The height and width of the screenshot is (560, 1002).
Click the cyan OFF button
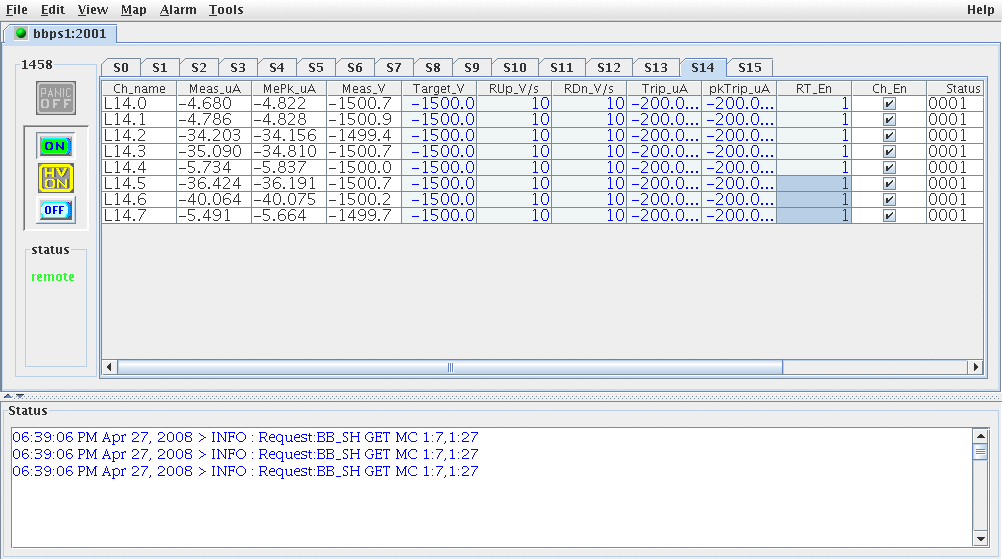click(x=55, y=210)
